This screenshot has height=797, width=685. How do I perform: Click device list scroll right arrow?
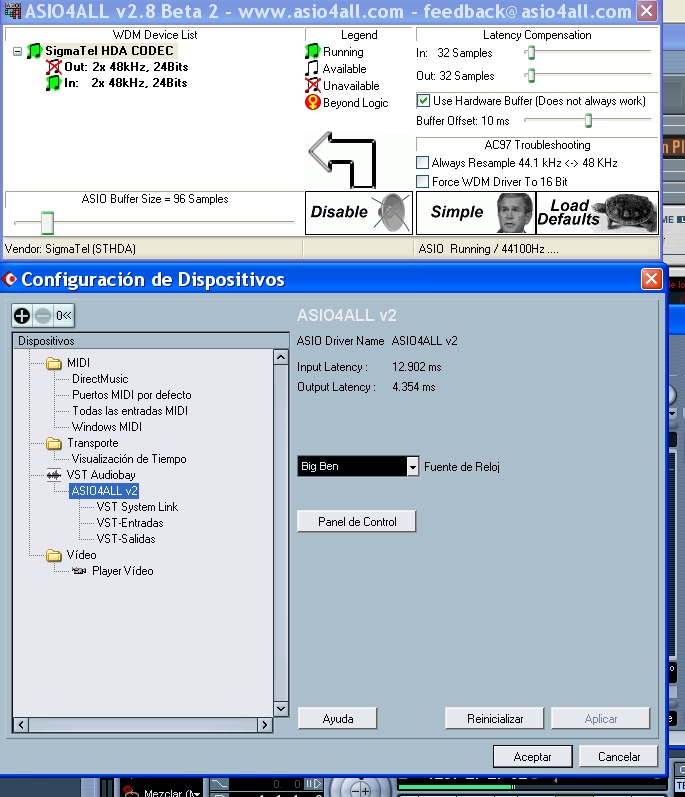pyautogui.click(x=265, y=725)
